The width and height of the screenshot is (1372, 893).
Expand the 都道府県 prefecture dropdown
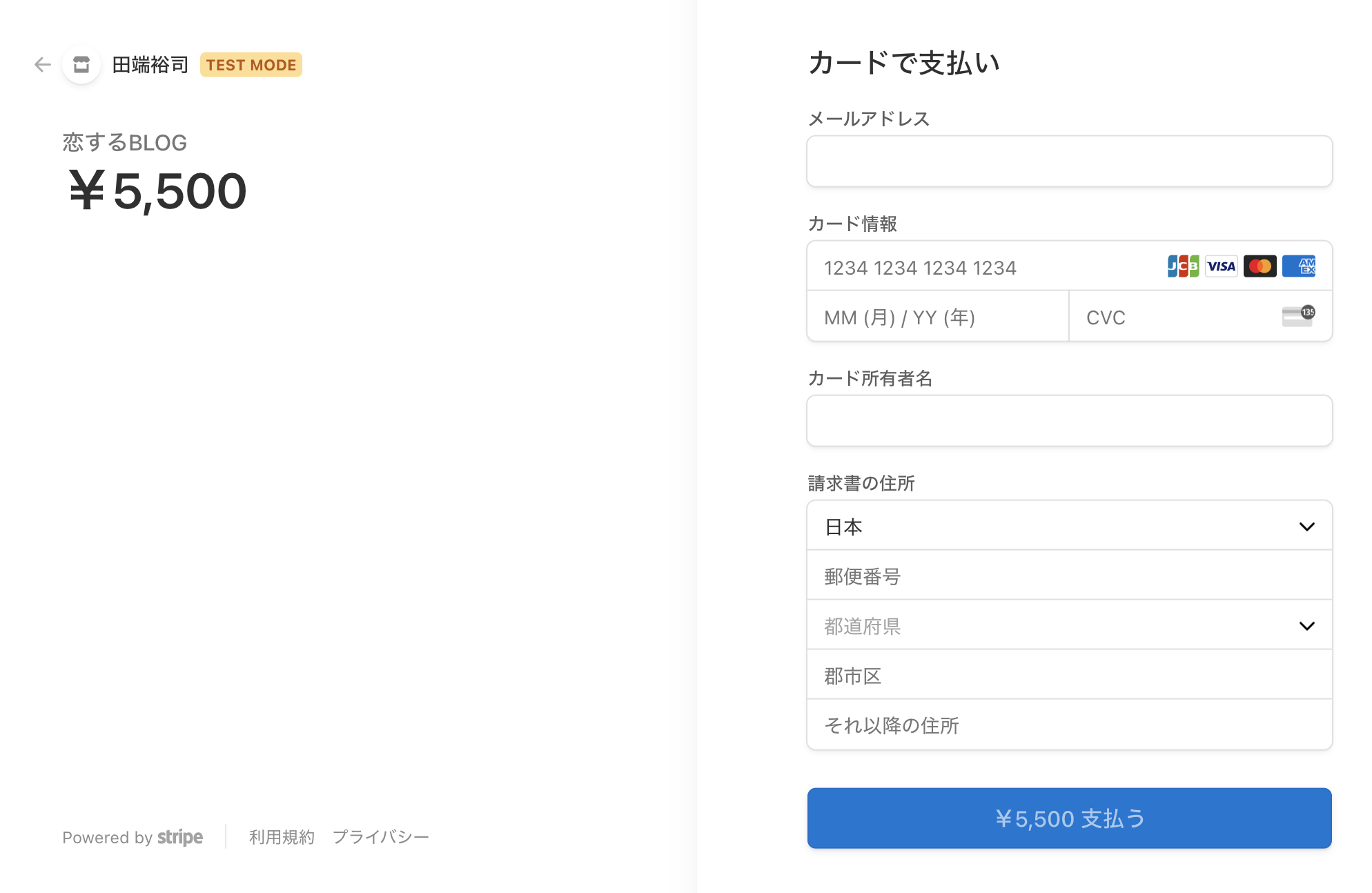[x=1070, y=625]
